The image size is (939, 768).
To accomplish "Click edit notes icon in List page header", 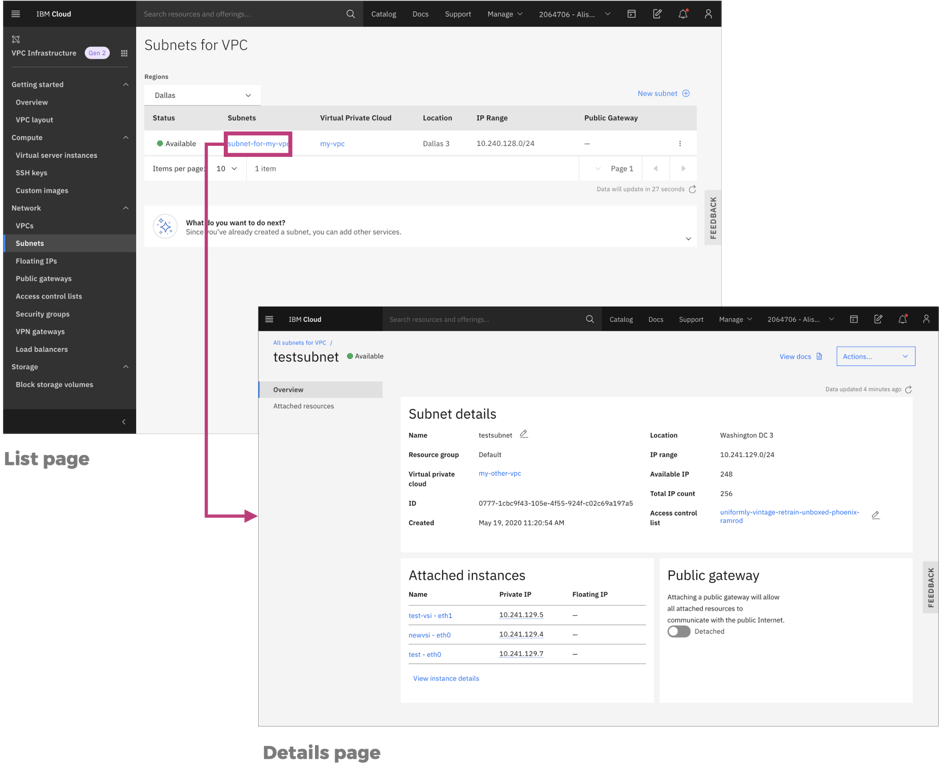I will click(x=657, y=14).
